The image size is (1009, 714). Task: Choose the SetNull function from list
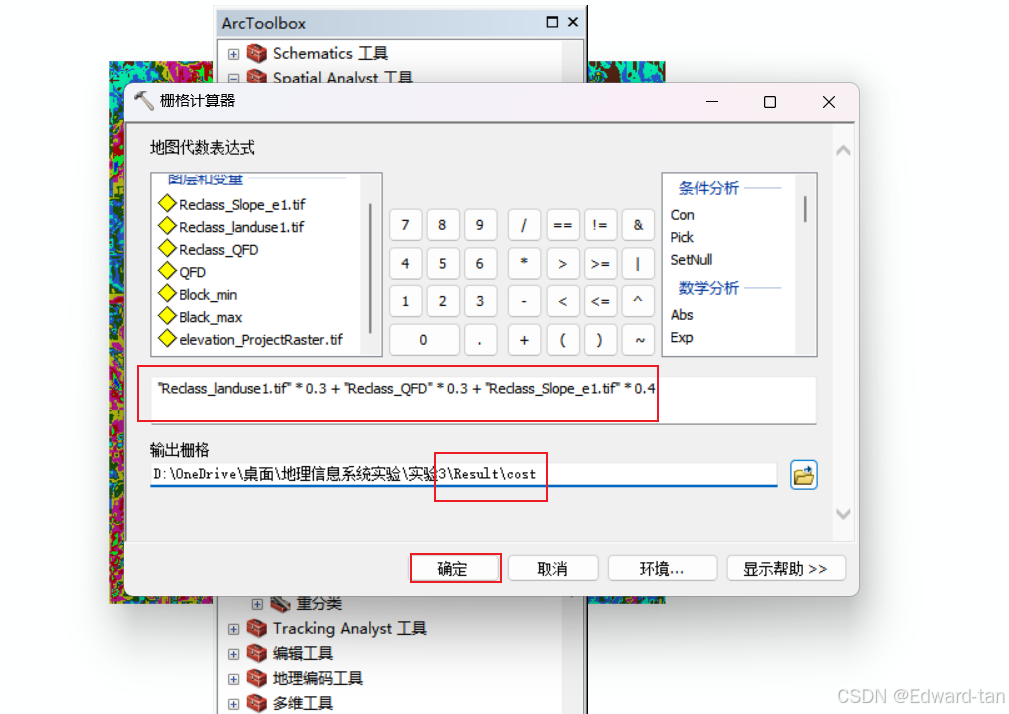691,260
